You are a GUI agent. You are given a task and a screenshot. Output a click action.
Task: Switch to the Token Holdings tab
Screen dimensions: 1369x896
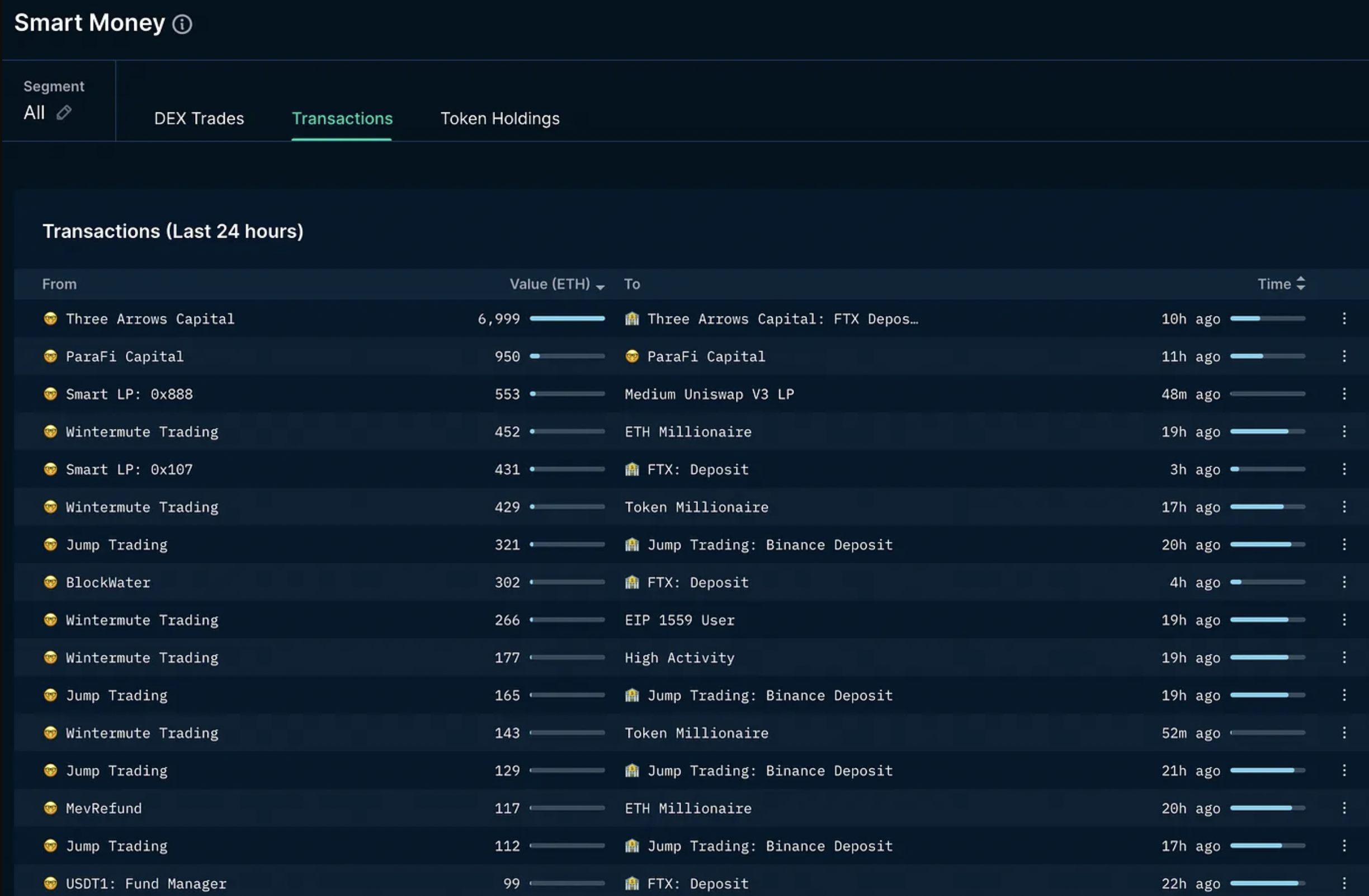point(500,119)
